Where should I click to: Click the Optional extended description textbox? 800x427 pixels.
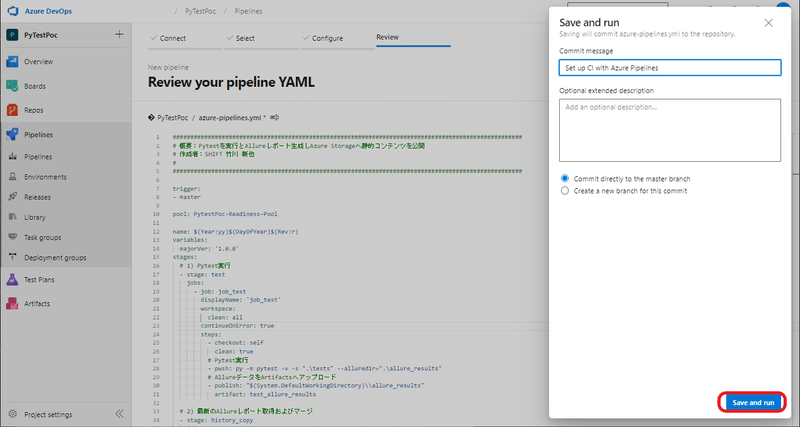670,130
